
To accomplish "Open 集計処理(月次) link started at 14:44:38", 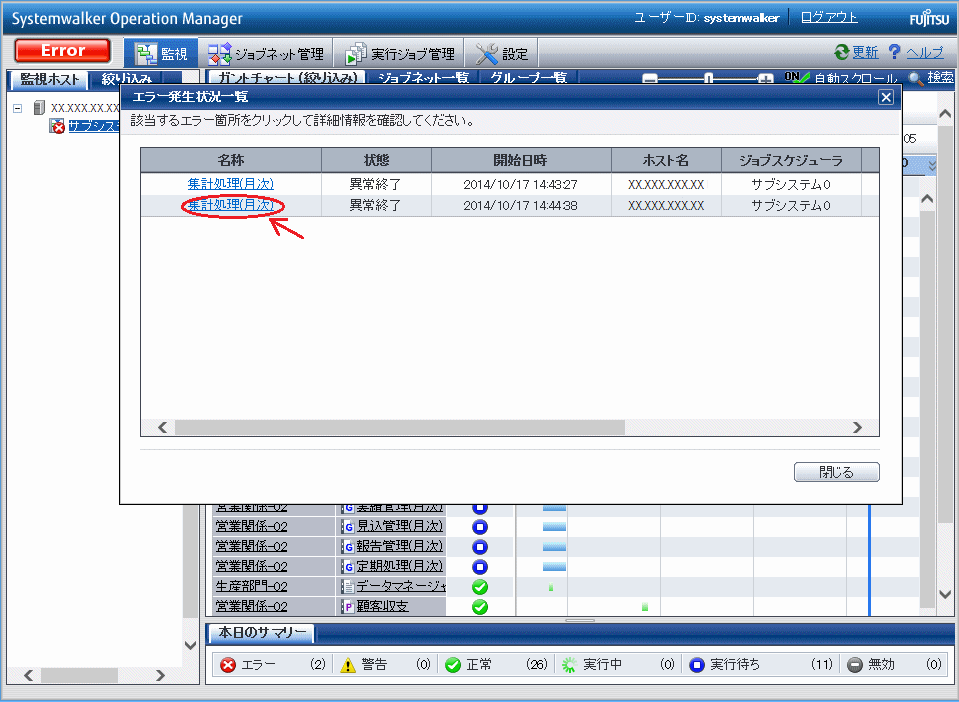I will pos(231,205).
